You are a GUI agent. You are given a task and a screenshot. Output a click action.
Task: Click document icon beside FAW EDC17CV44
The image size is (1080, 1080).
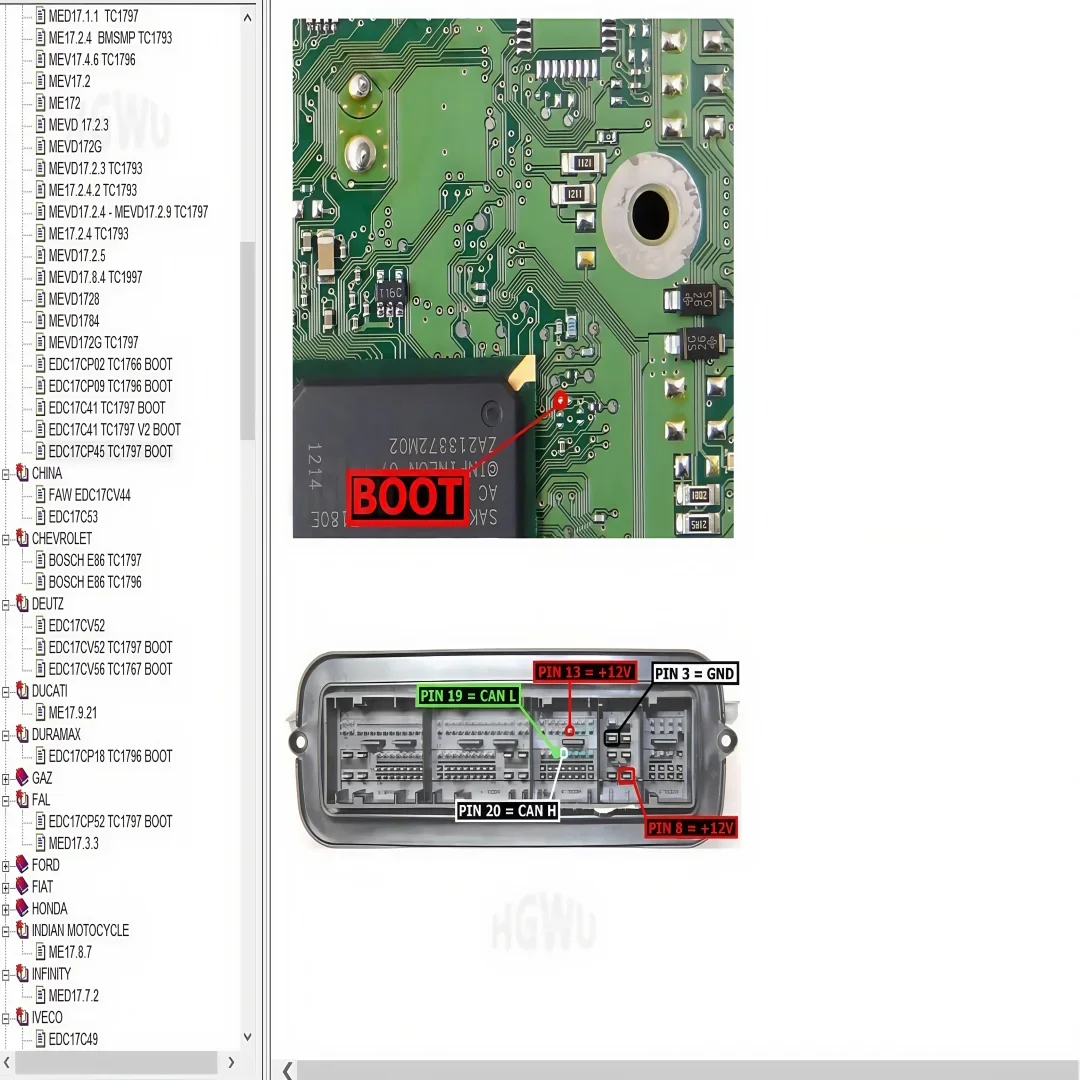click(41, 495)
